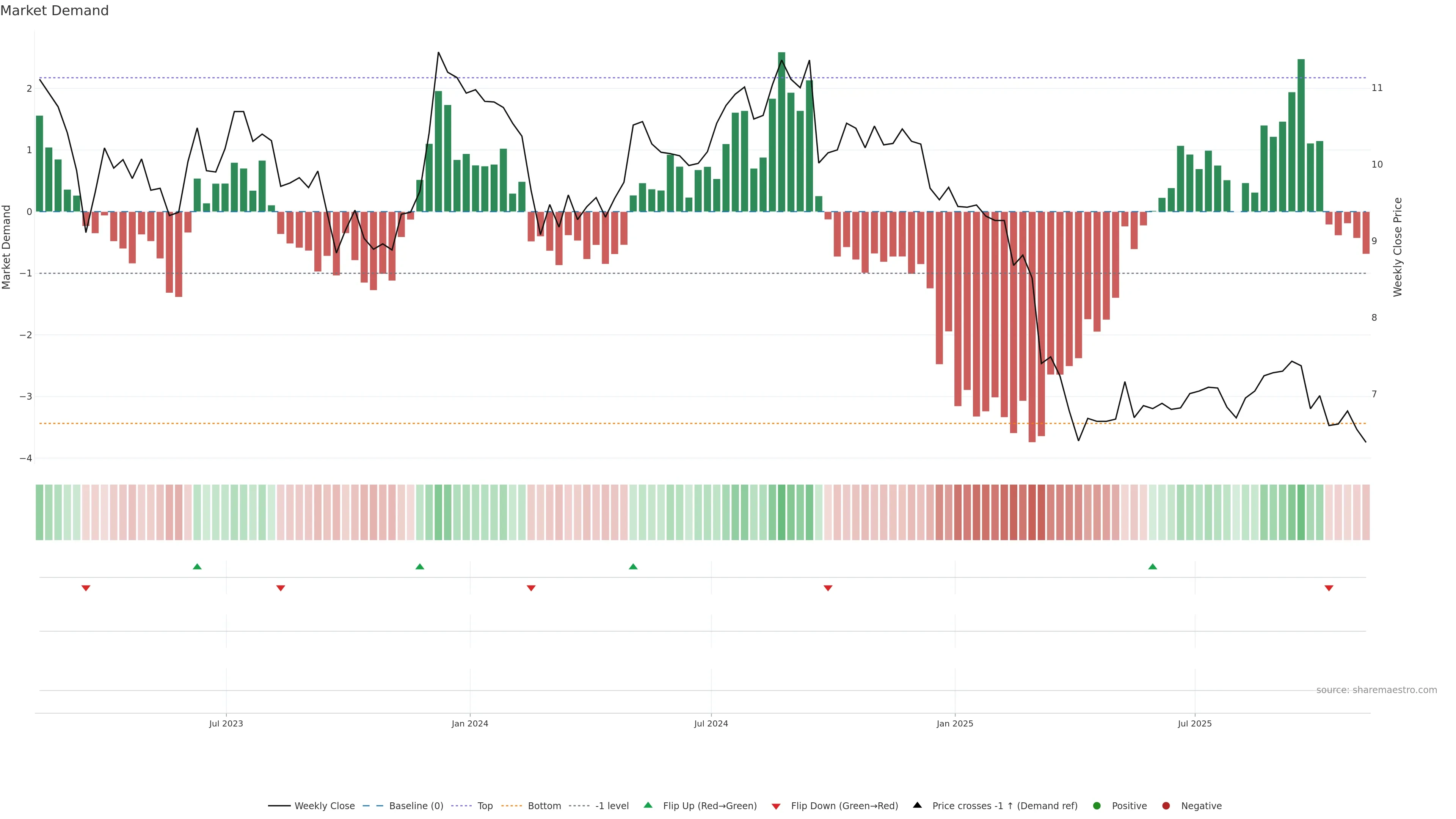
Task: Click the first red flip-down marker
Action: pyautogui.click(x=86, y=588)
